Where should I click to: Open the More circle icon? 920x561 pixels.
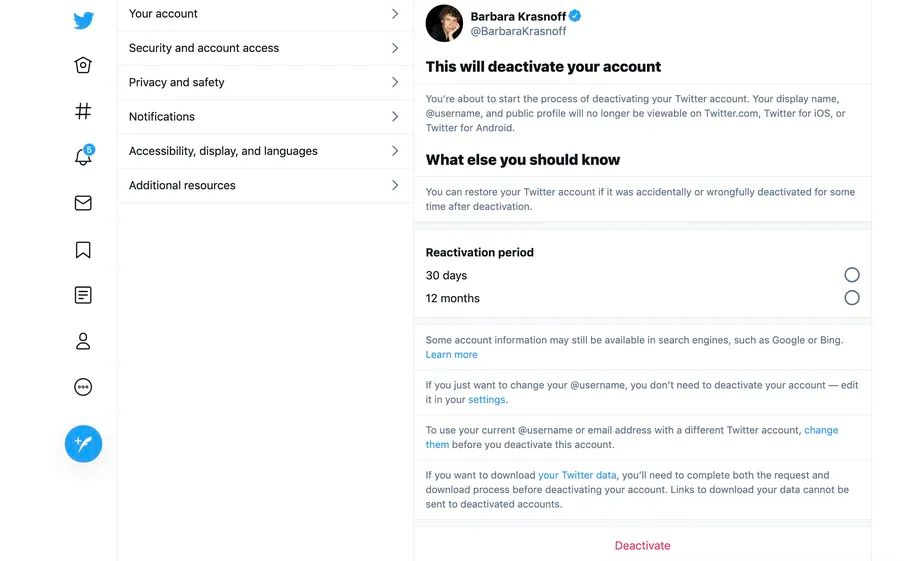[83, 387]
